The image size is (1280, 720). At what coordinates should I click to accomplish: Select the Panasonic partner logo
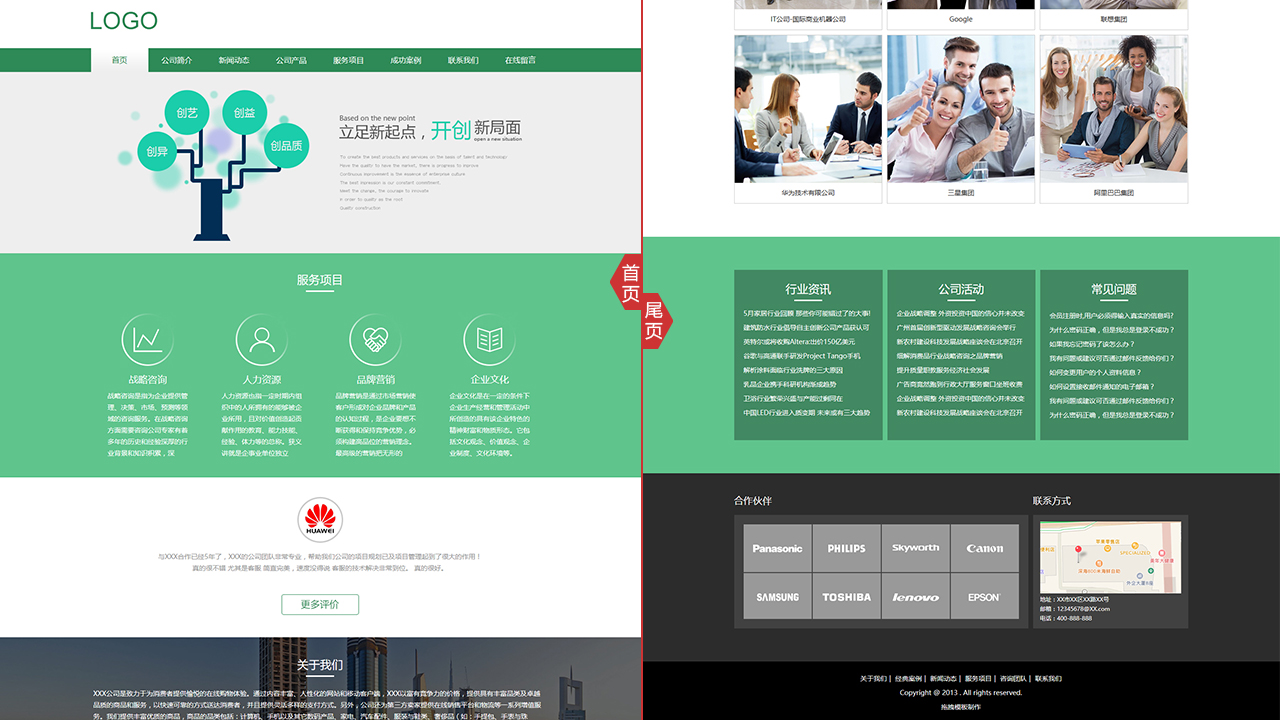[x=777, y=548]
